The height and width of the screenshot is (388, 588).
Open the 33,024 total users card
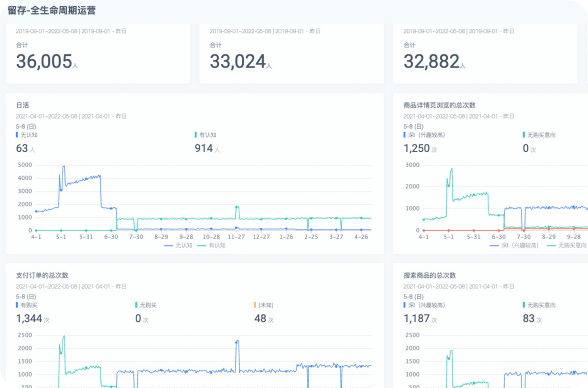[x=291, y=54]
